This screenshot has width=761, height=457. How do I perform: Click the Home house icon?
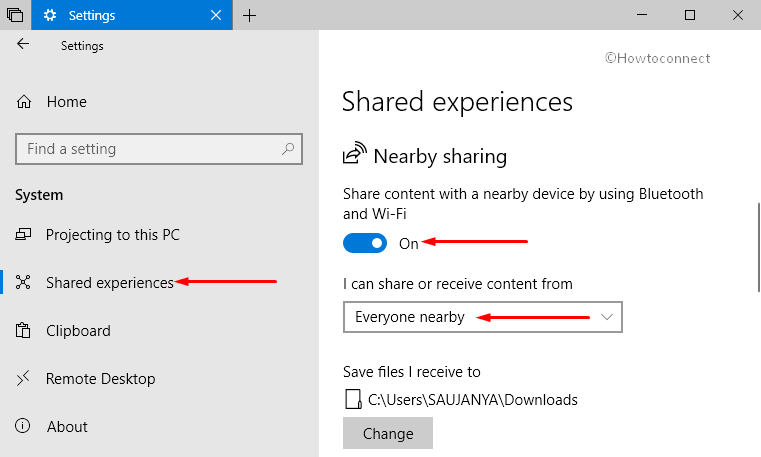[x=24, y=102]
